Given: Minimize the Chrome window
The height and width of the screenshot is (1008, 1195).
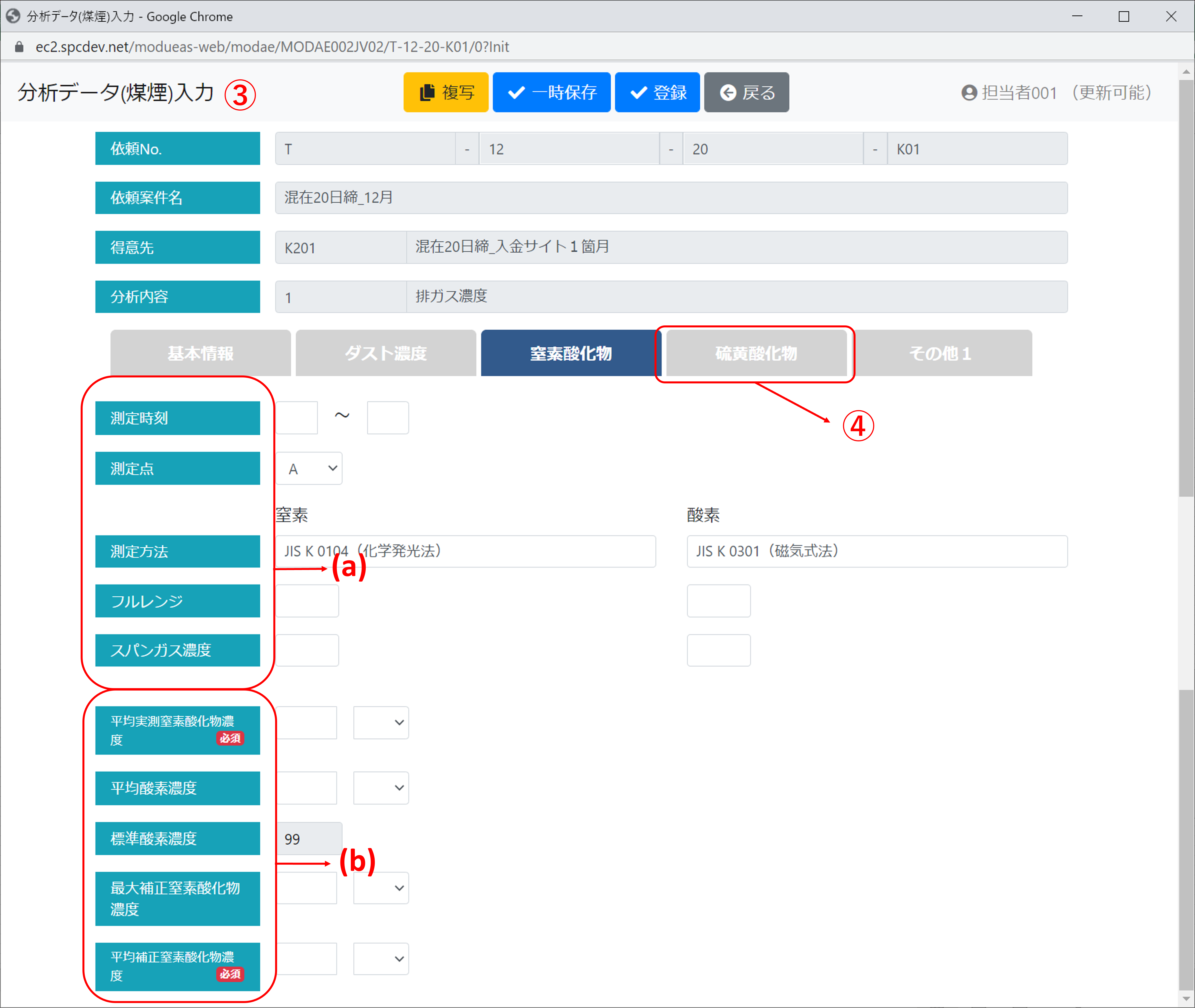Looking at the screenshot, I should pyautogui.click(x=1077, y=16).
